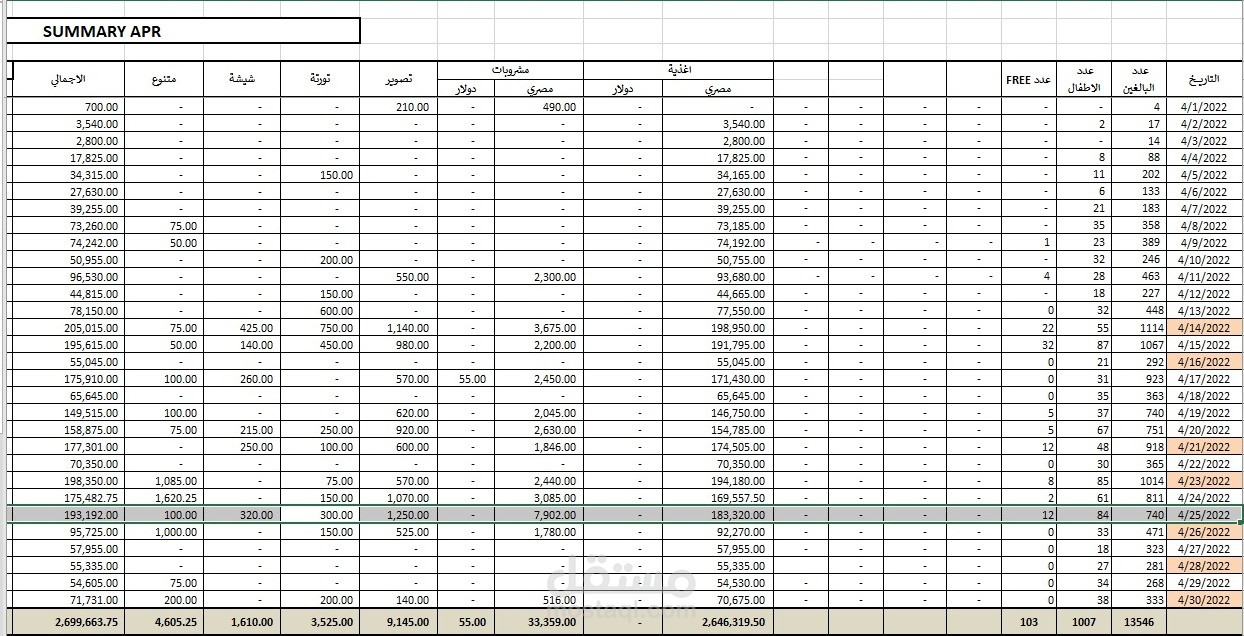The height and width of the screenshot is (636, 1244).
Task: Click the date cell 4/14/2022
Action: 1205,327
